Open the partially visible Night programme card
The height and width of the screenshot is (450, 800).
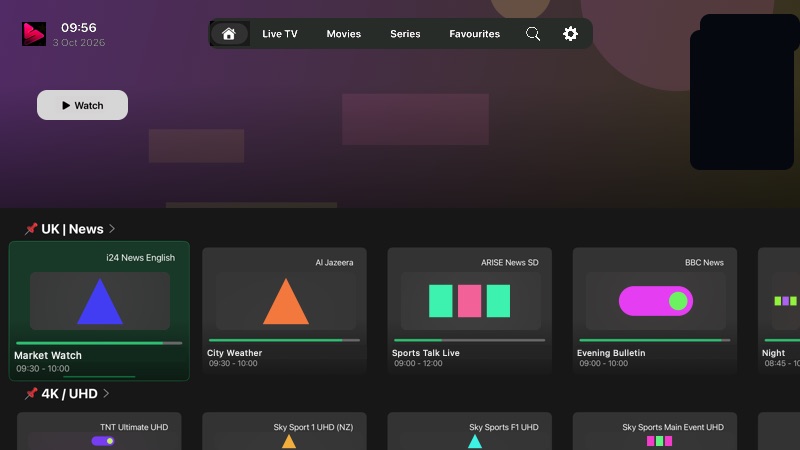779,310
